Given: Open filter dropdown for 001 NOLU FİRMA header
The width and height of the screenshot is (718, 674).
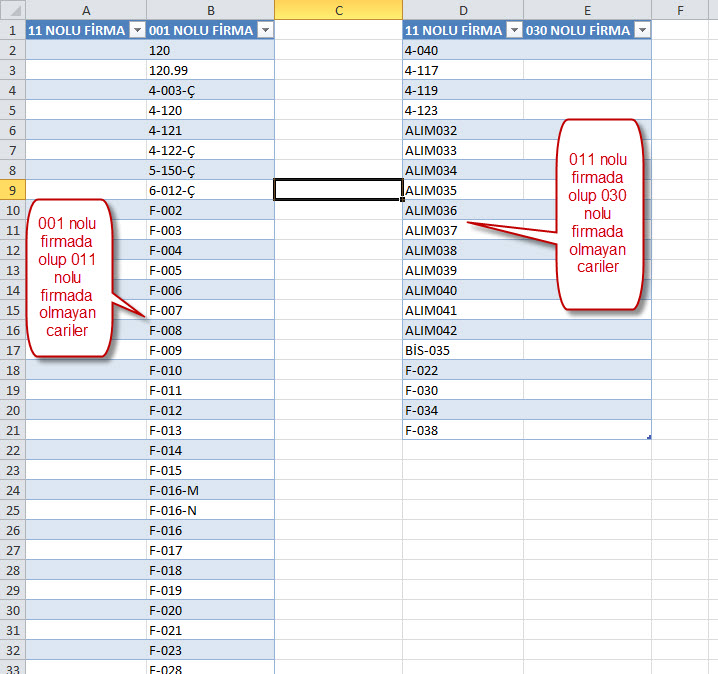Looking at the screenshot, I should click(265, 30).
